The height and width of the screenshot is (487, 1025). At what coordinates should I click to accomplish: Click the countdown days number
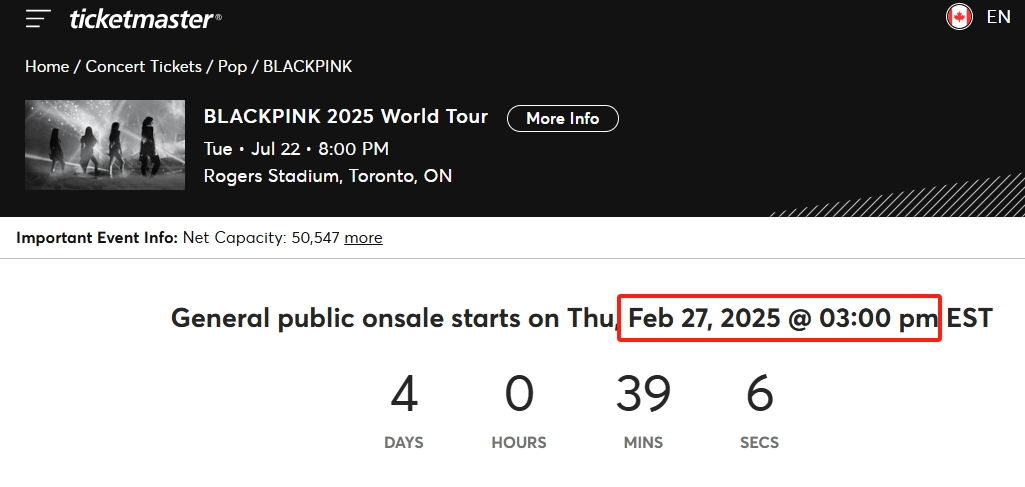[404, 395]
